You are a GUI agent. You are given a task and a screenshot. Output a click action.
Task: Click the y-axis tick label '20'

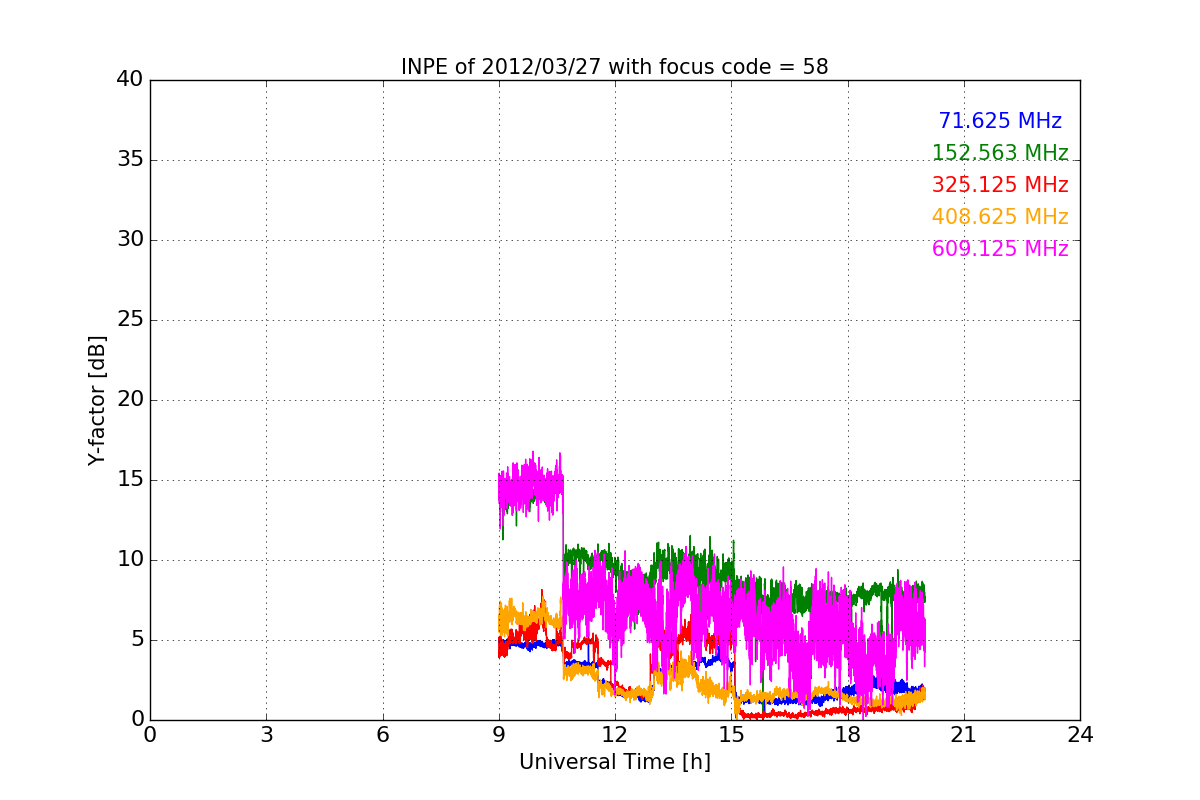[130, 400]
